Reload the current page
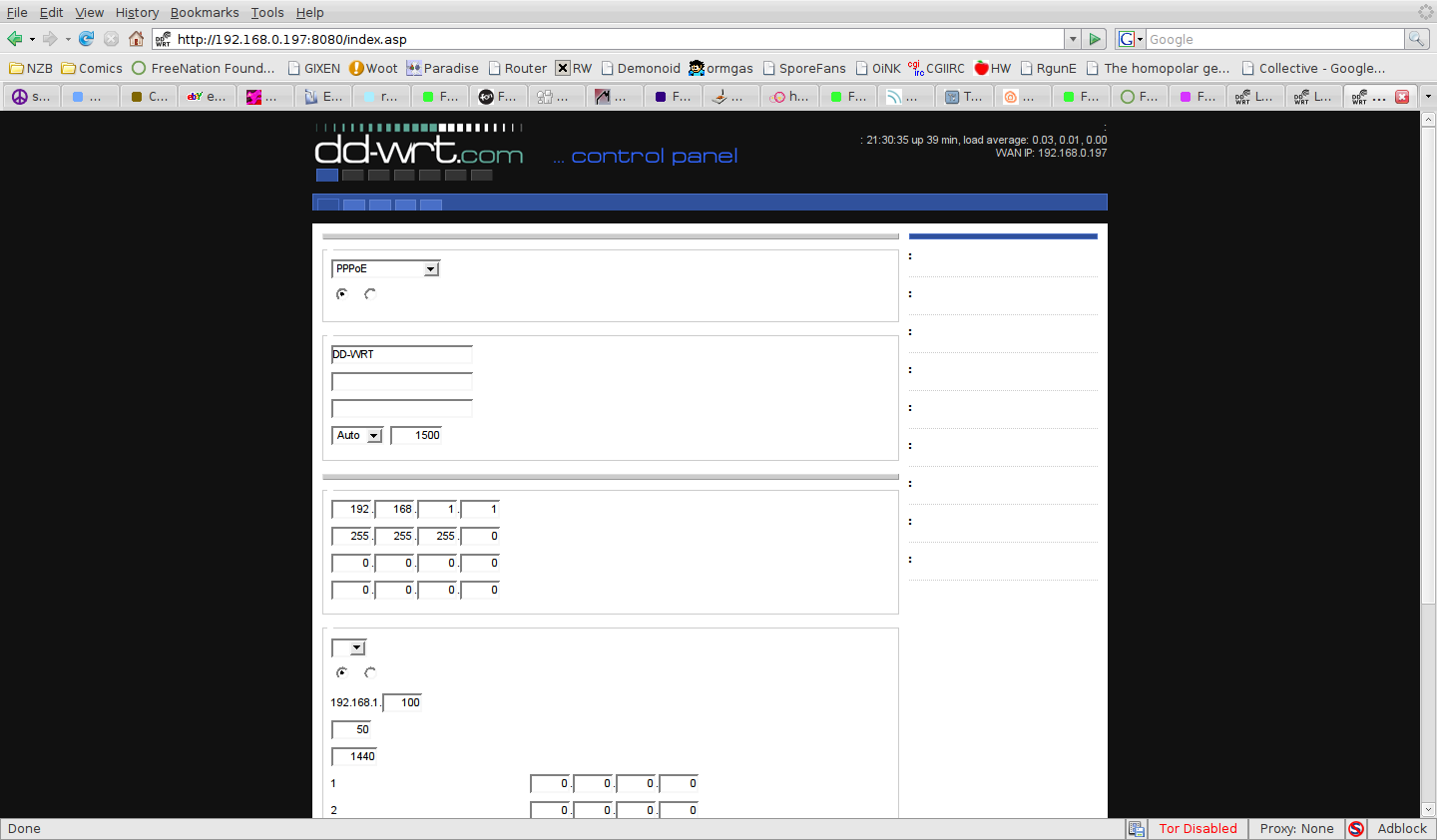 click(86, 39)
